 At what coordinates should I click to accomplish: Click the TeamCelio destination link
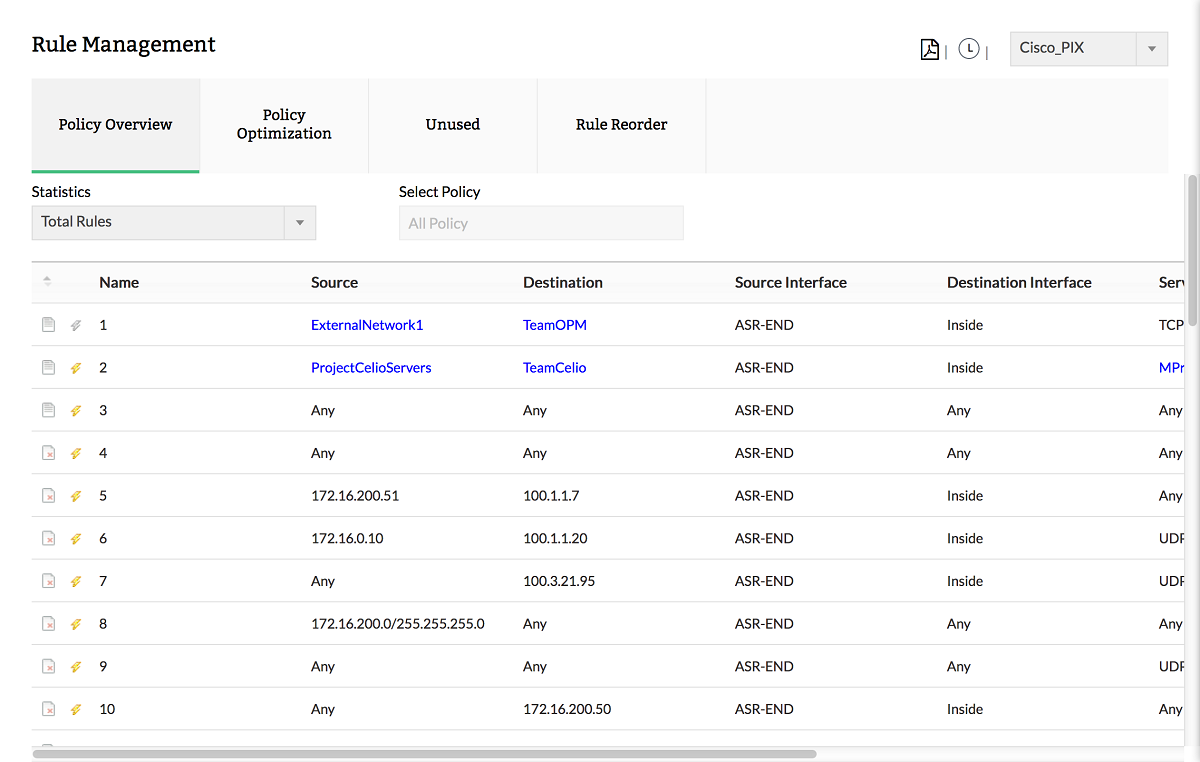pyautogui.click(x=554, y=367)
